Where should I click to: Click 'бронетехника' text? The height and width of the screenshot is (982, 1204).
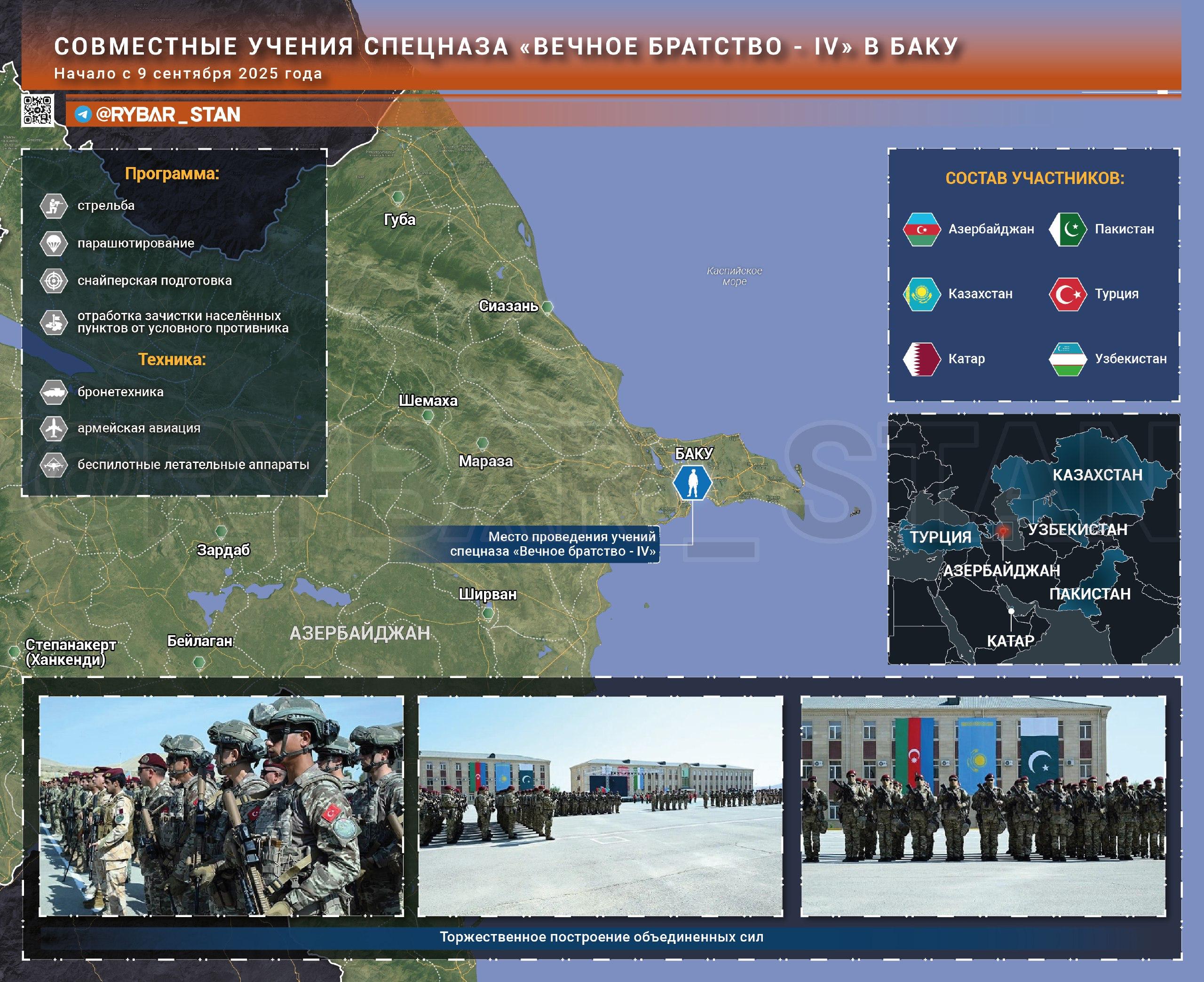click(120, 391)
